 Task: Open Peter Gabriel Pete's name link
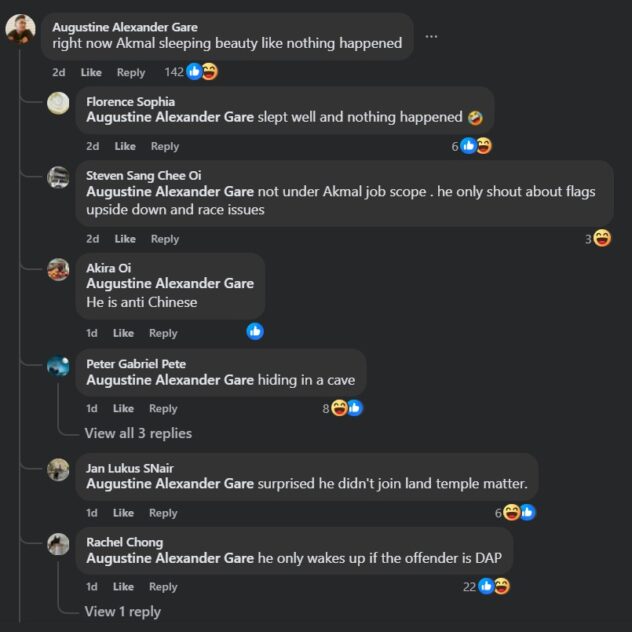coord(136,364)
